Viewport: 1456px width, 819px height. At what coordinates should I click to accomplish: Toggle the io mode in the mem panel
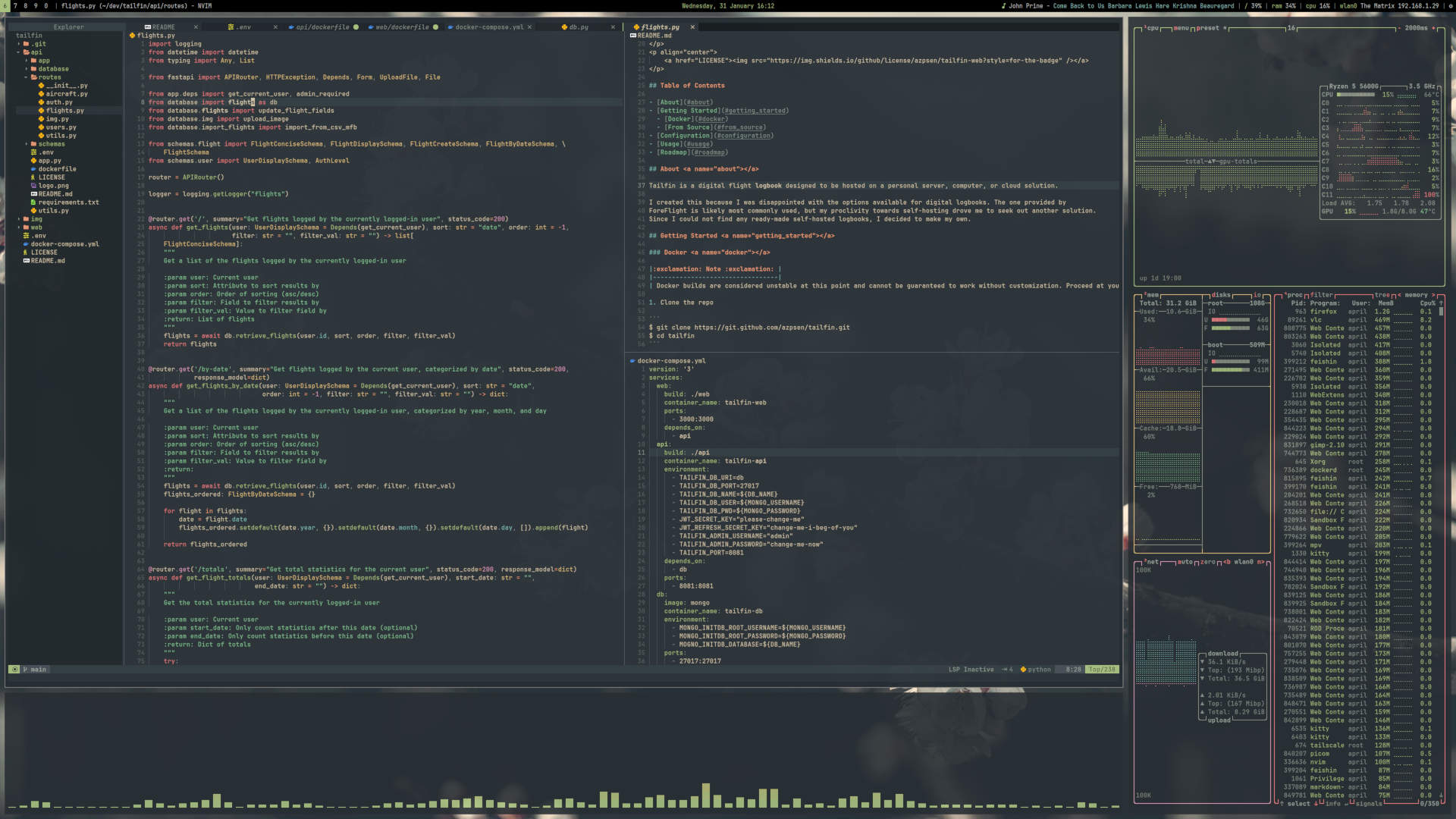tap(1257, 295)
